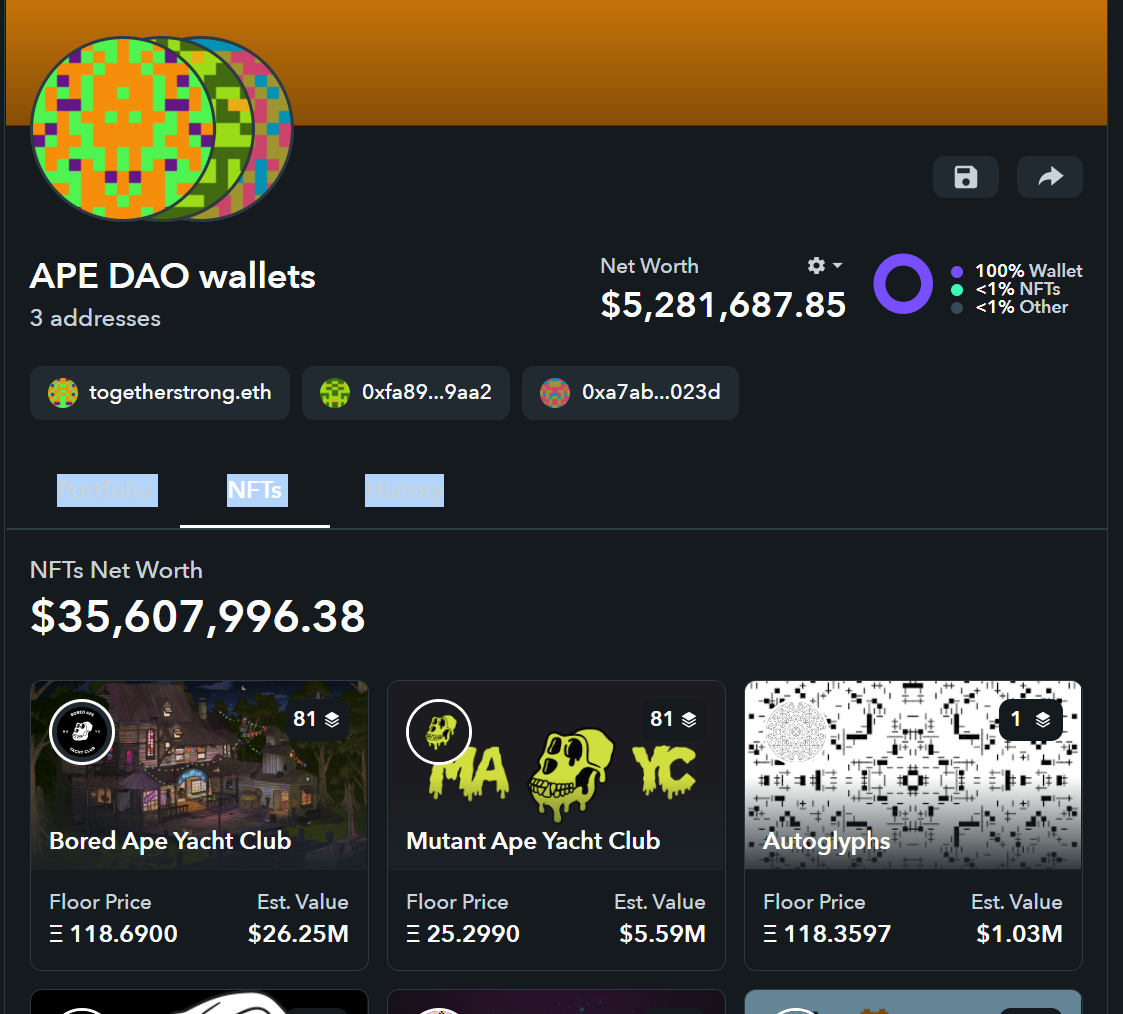Click the 118.3597 floor price value

point(827,934)
